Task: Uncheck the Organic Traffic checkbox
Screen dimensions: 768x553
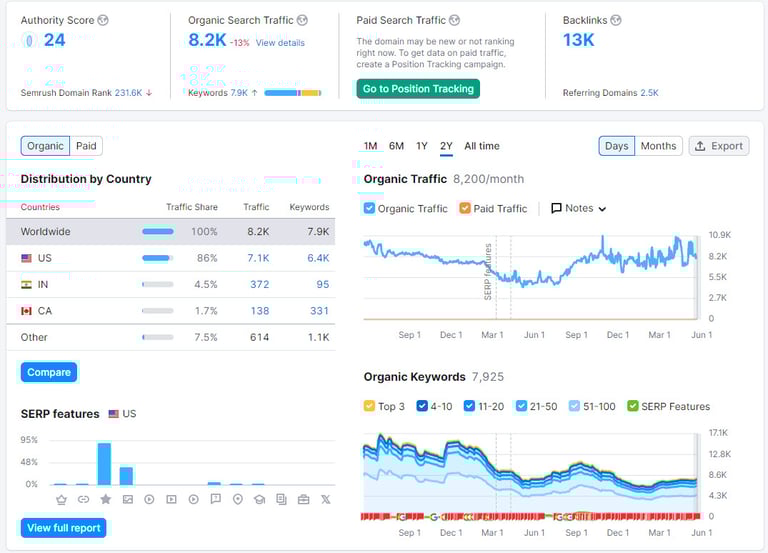Action: click(x=369, y=208)
